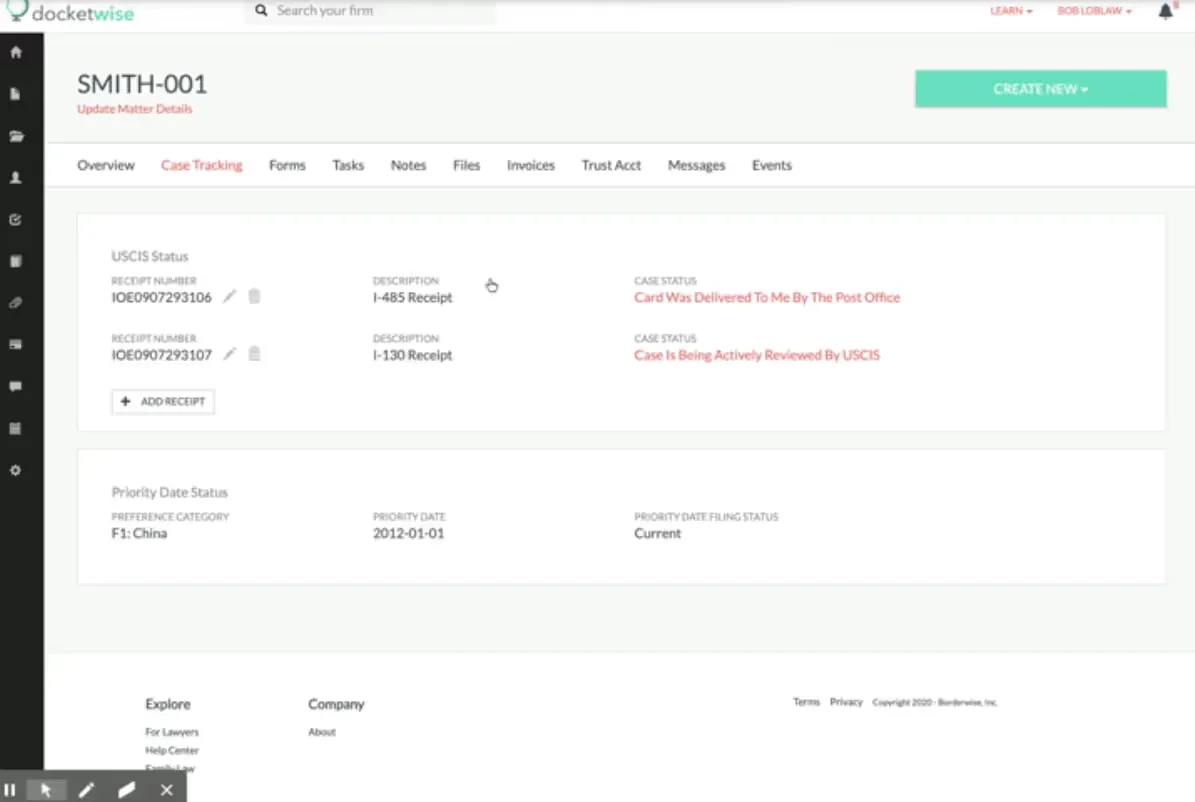Open the Settings gear icon in sidebar

(15, 470)
